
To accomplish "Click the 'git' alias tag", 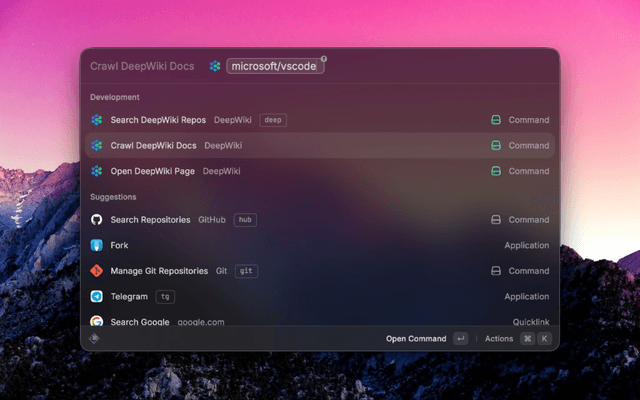I will [x=247, y=271].
